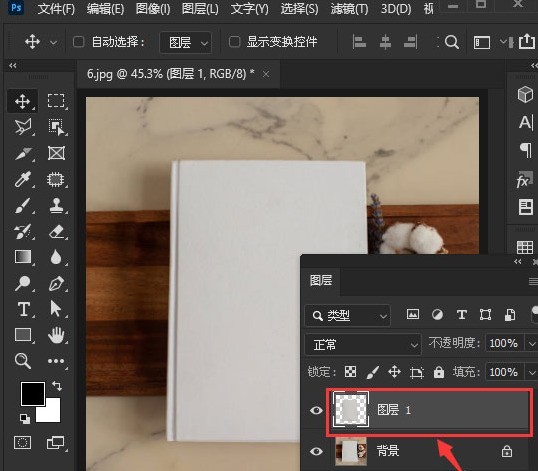
Task: Open the 正常 blend mode dropdown
Action: 363,344
